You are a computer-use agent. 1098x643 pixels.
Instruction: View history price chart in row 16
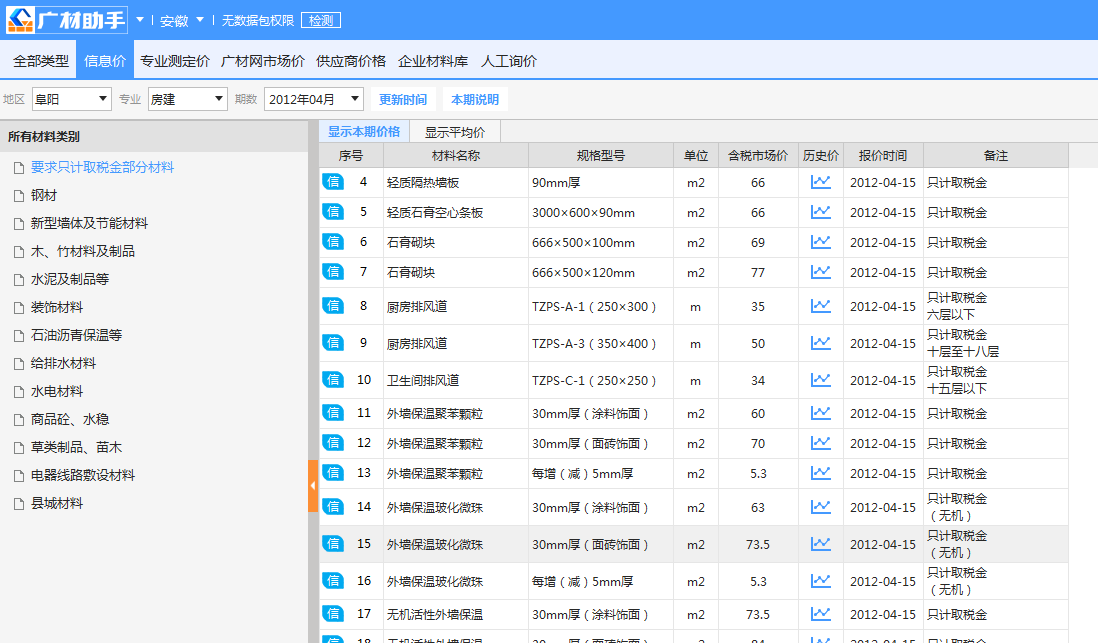pos(820,581)
